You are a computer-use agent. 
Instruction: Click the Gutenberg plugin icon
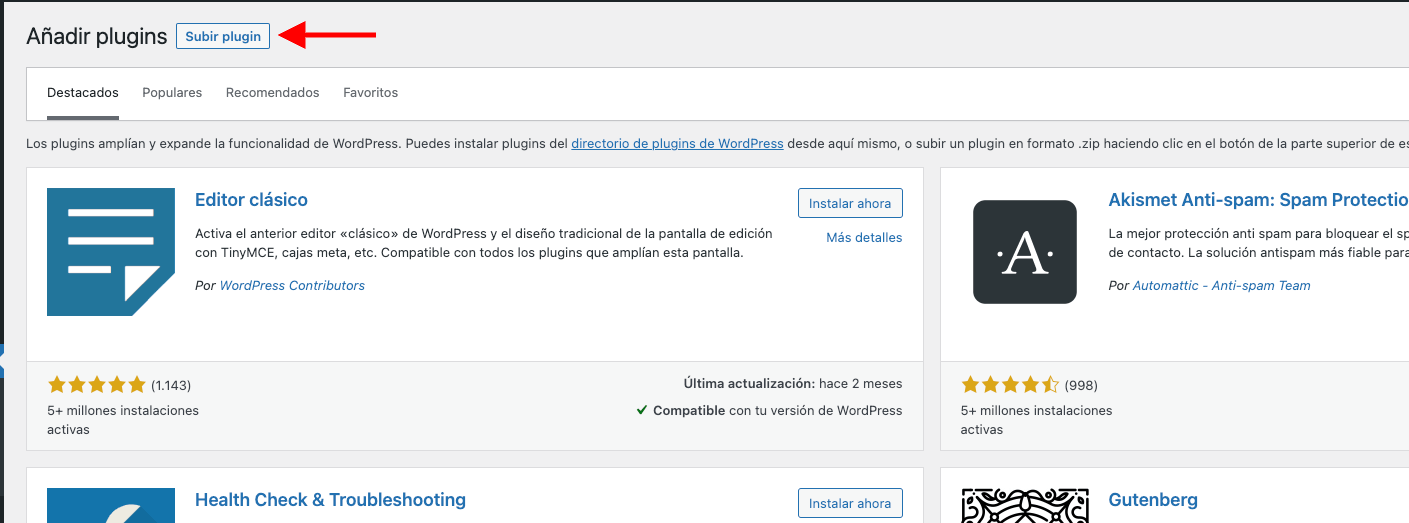pos(1025,506)
